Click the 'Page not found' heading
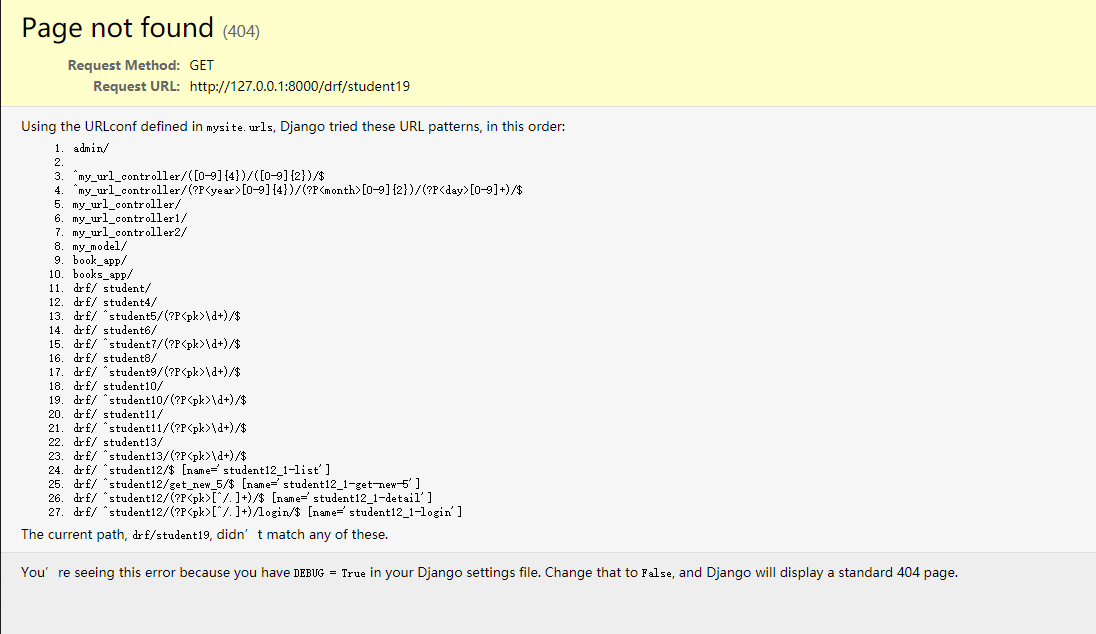 coord(117,28)
